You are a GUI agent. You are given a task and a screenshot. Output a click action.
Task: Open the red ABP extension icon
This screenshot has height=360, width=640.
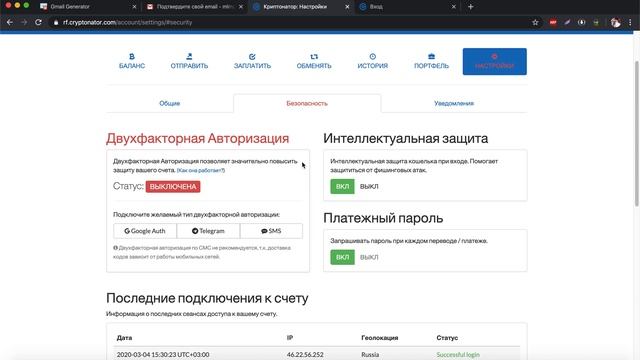pyautogui.click(x=553, y=22)
